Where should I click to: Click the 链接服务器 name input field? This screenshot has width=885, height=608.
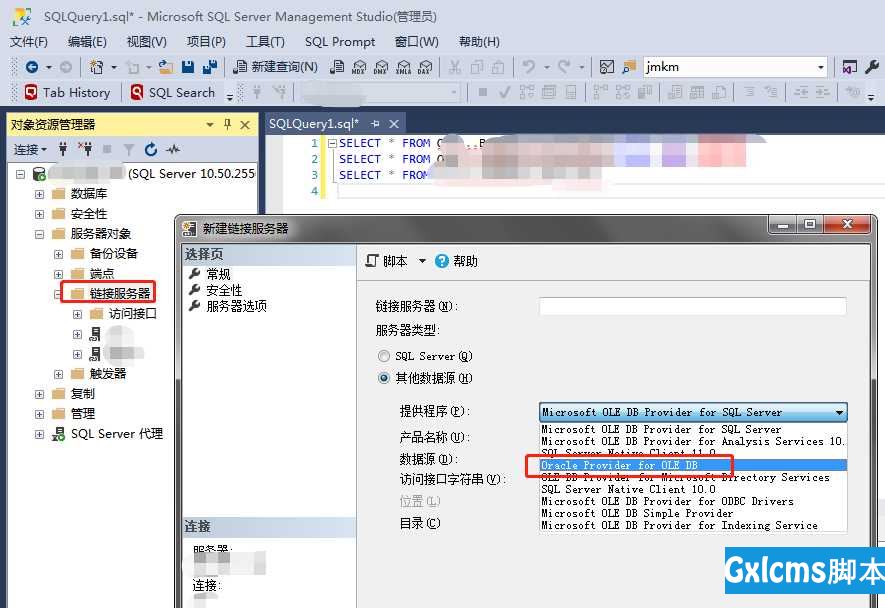[693, 306]
